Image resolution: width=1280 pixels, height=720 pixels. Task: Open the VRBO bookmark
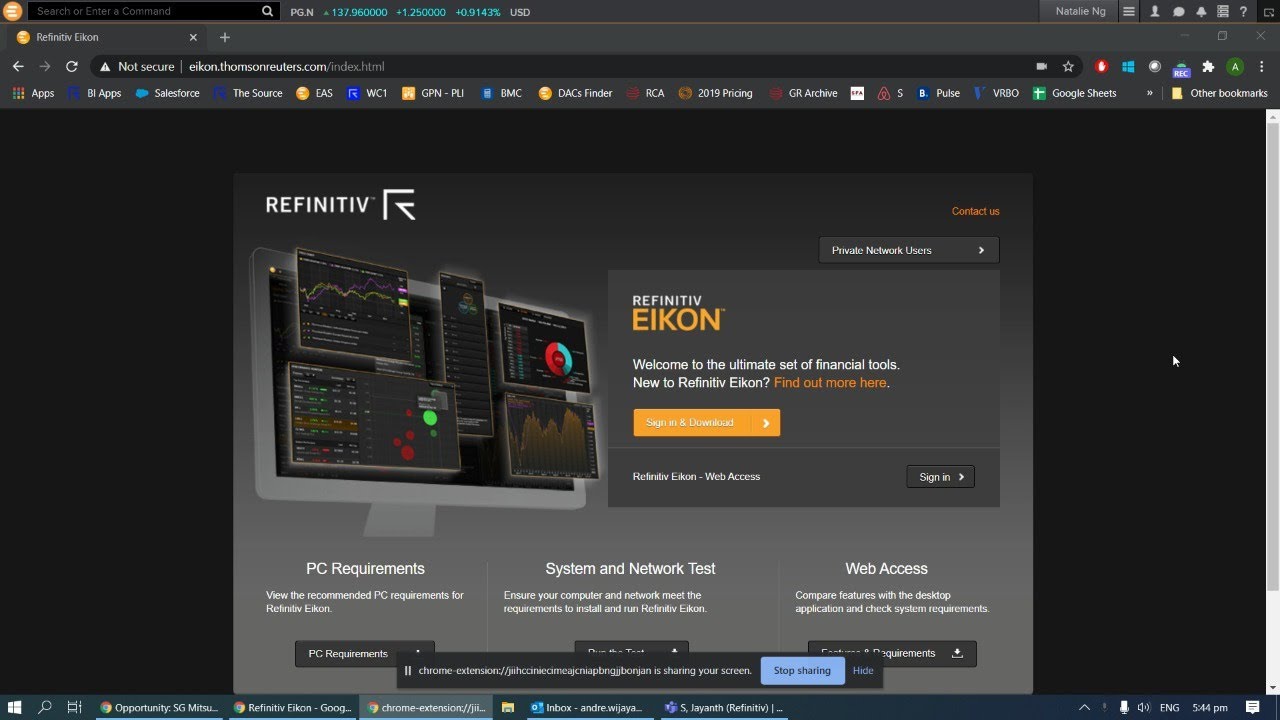click(x=996, y=93)
